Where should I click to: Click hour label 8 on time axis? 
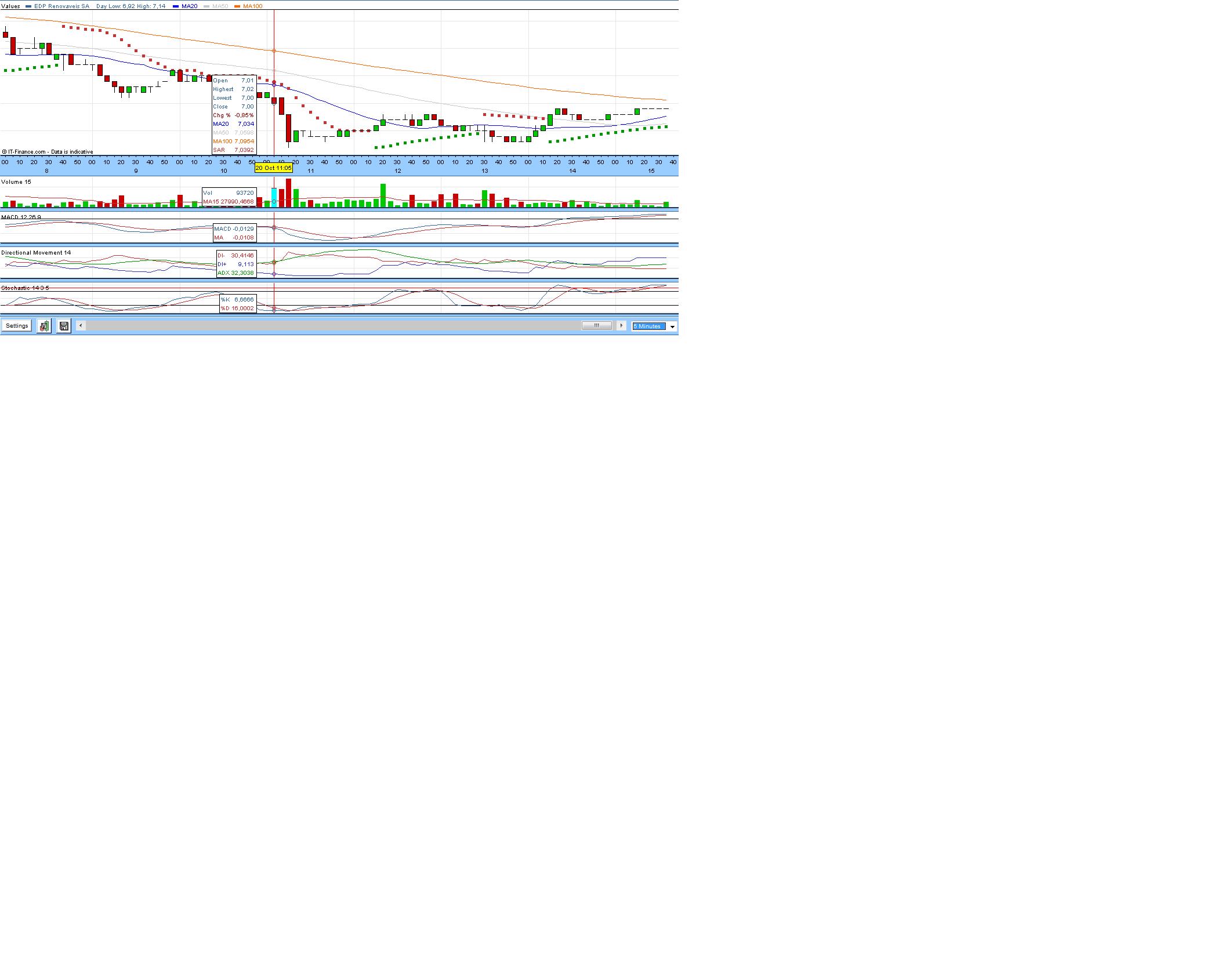pyautogui.click(x=47, y=171)
